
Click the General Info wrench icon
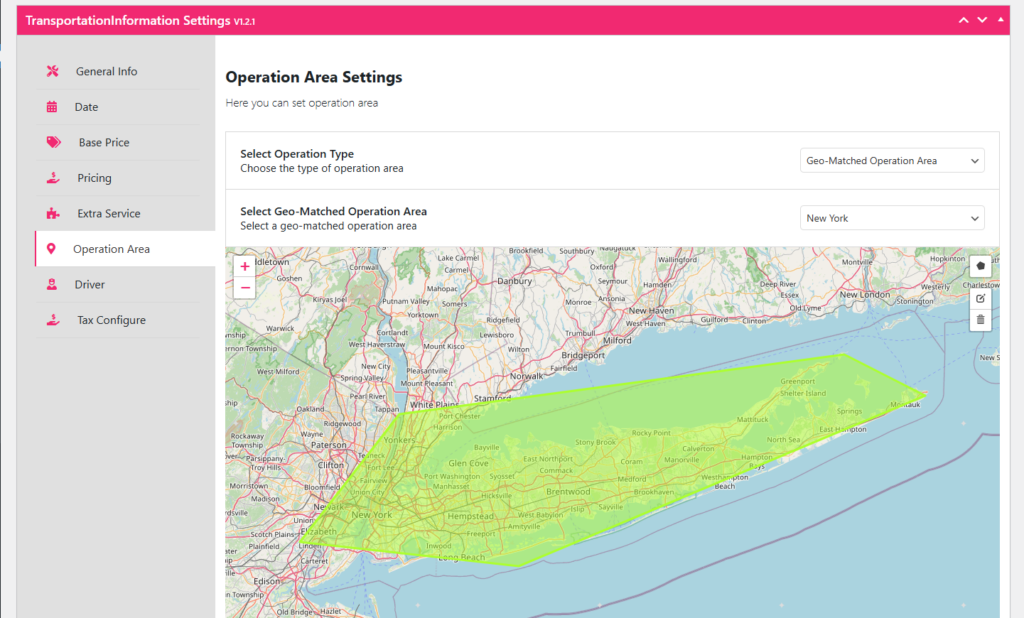pyautogui.click(x=54, y=71)
